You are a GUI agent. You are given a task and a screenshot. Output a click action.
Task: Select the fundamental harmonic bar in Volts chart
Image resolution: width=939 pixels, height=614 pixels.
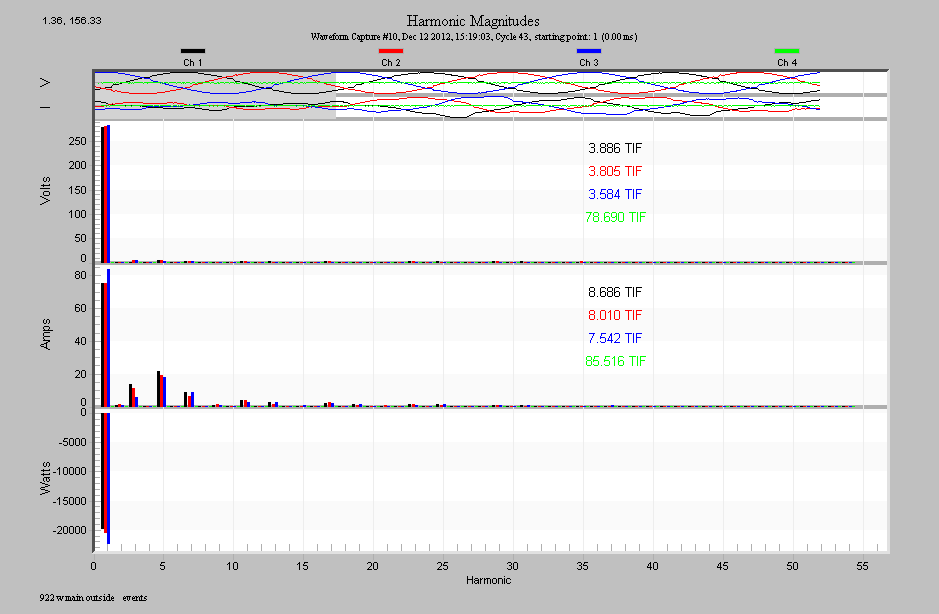103,190
